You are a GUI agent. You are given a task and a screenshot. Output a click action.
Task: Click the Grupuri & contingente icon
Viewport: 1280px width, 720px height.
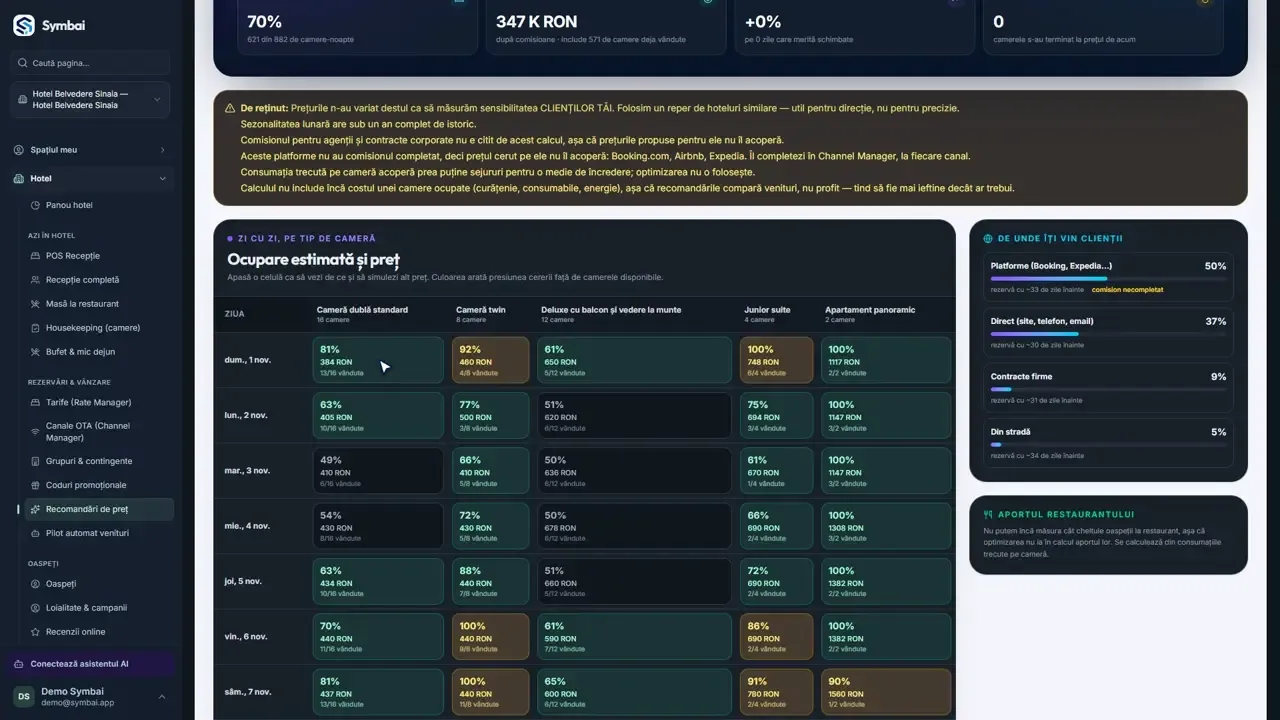36,461
